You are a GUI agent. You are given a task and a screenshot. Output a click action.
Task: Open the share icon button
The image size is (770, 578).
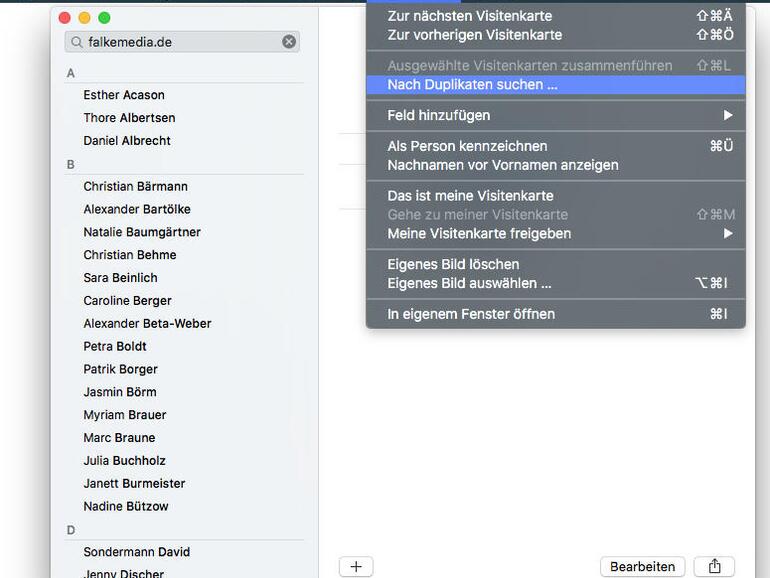click(714, 566)
